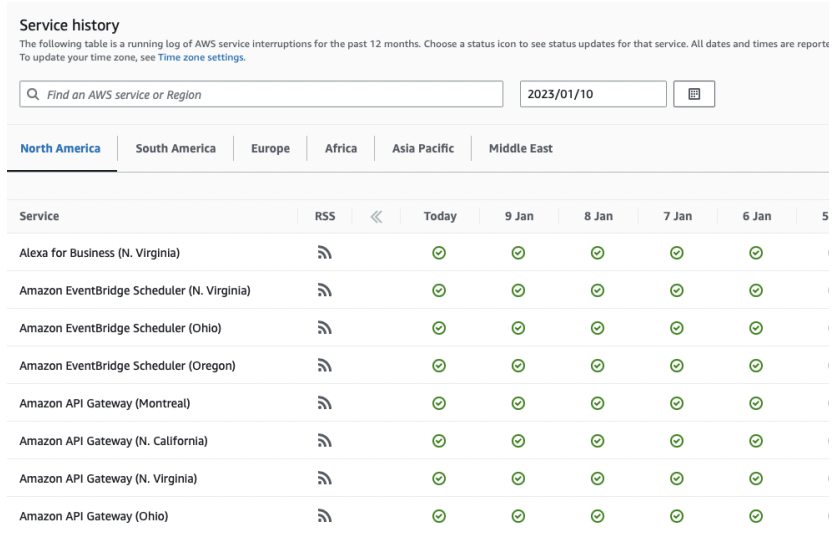Click 6 Jan status icon for Alexa for Business
The image size is (836, 534).
coord(756,253)
